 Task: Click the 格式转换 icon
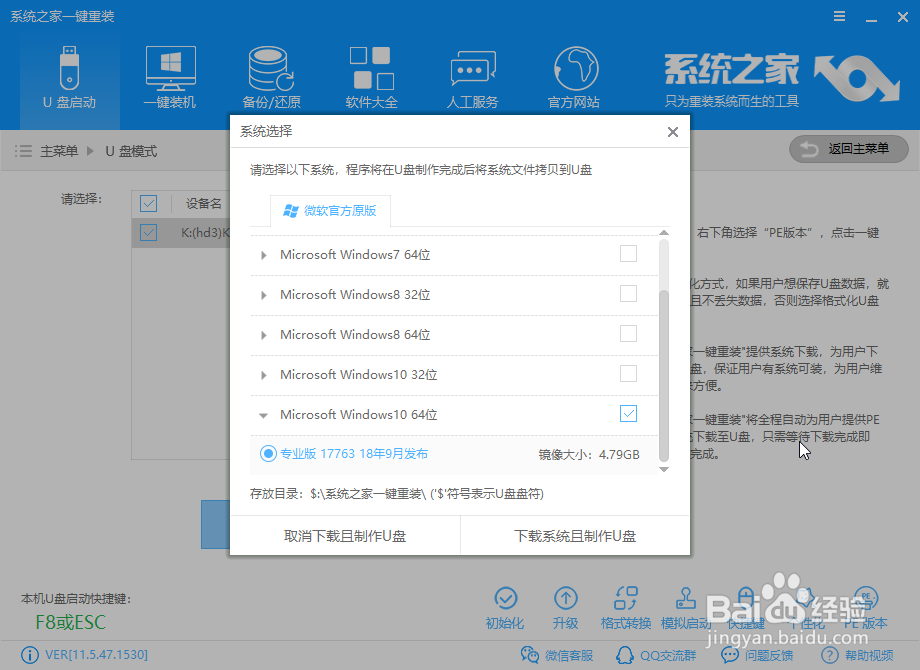tap(625, 608)
